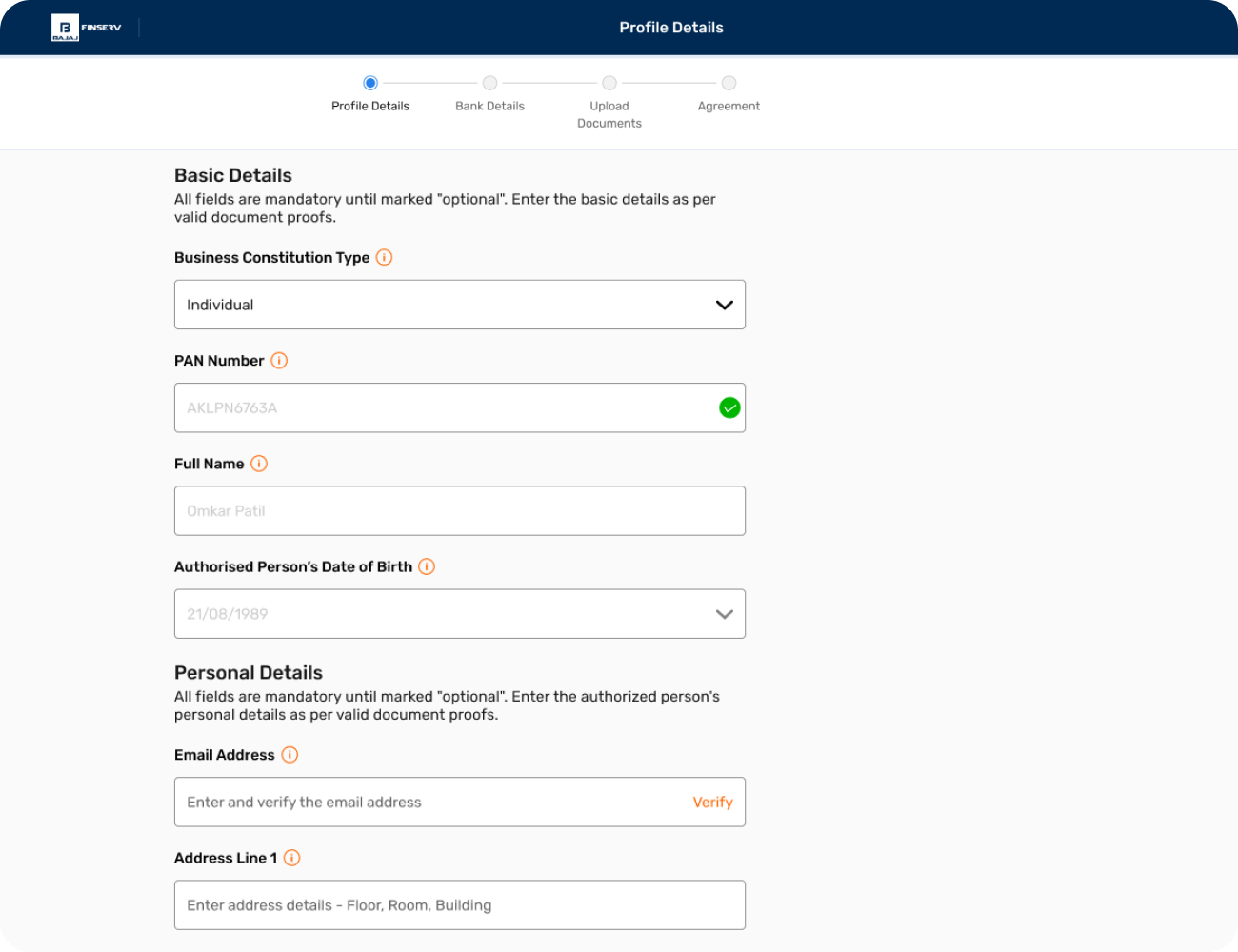Select the Upload Documents step circle

pos(609,83)
